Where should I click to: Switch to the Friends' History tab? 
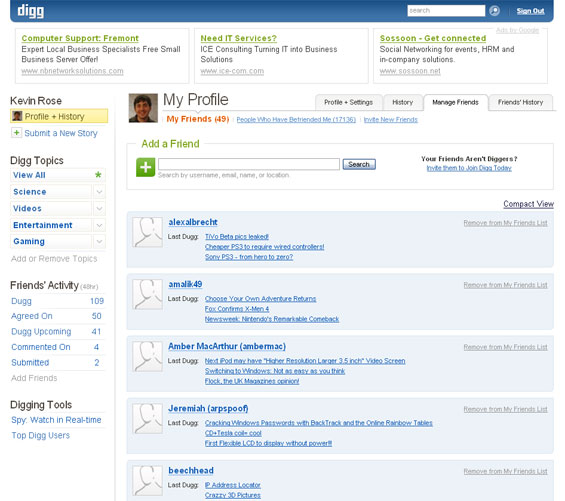(x=520, y=102)
